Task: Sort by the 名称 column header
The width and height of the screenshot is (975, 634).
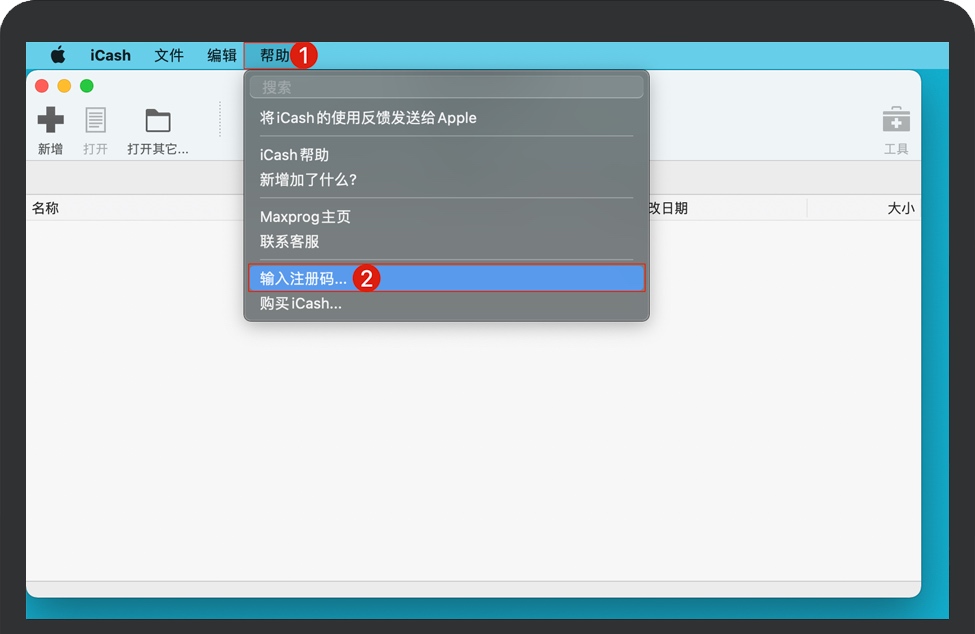Action: click(x=45, y=208)
